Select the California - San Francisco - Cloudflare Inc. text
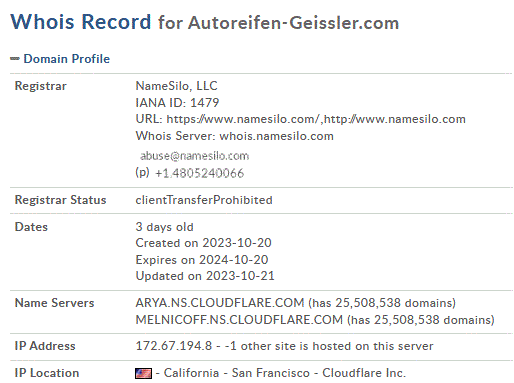Screen dimensions: 514x383 (285, 373)
